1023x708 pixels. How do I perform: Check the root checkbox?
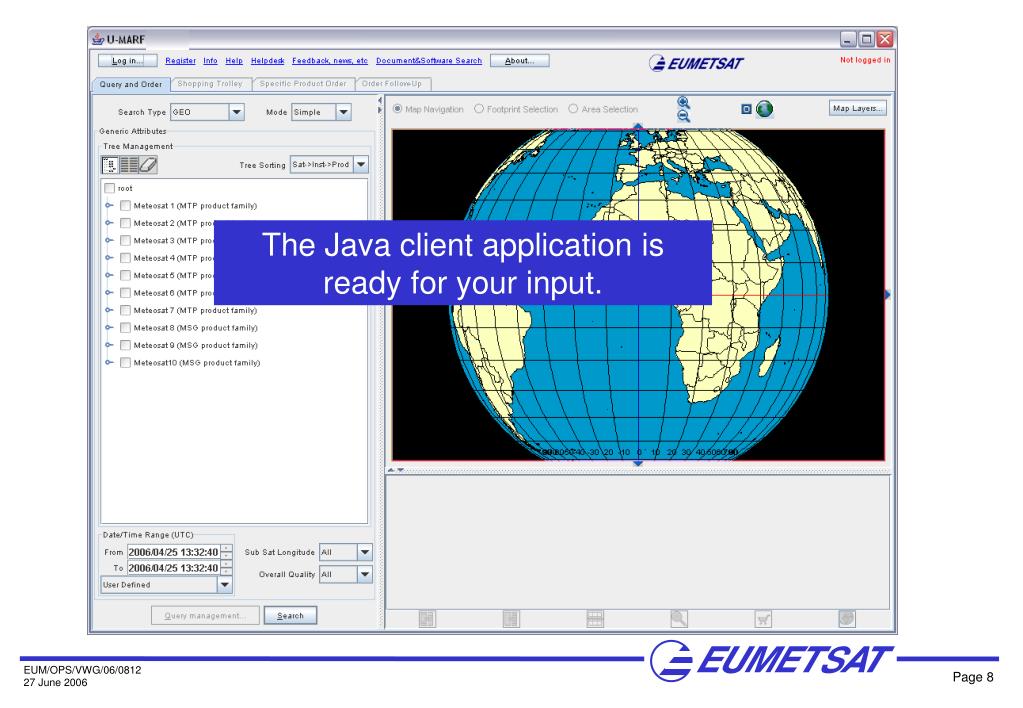coord(110,188)
